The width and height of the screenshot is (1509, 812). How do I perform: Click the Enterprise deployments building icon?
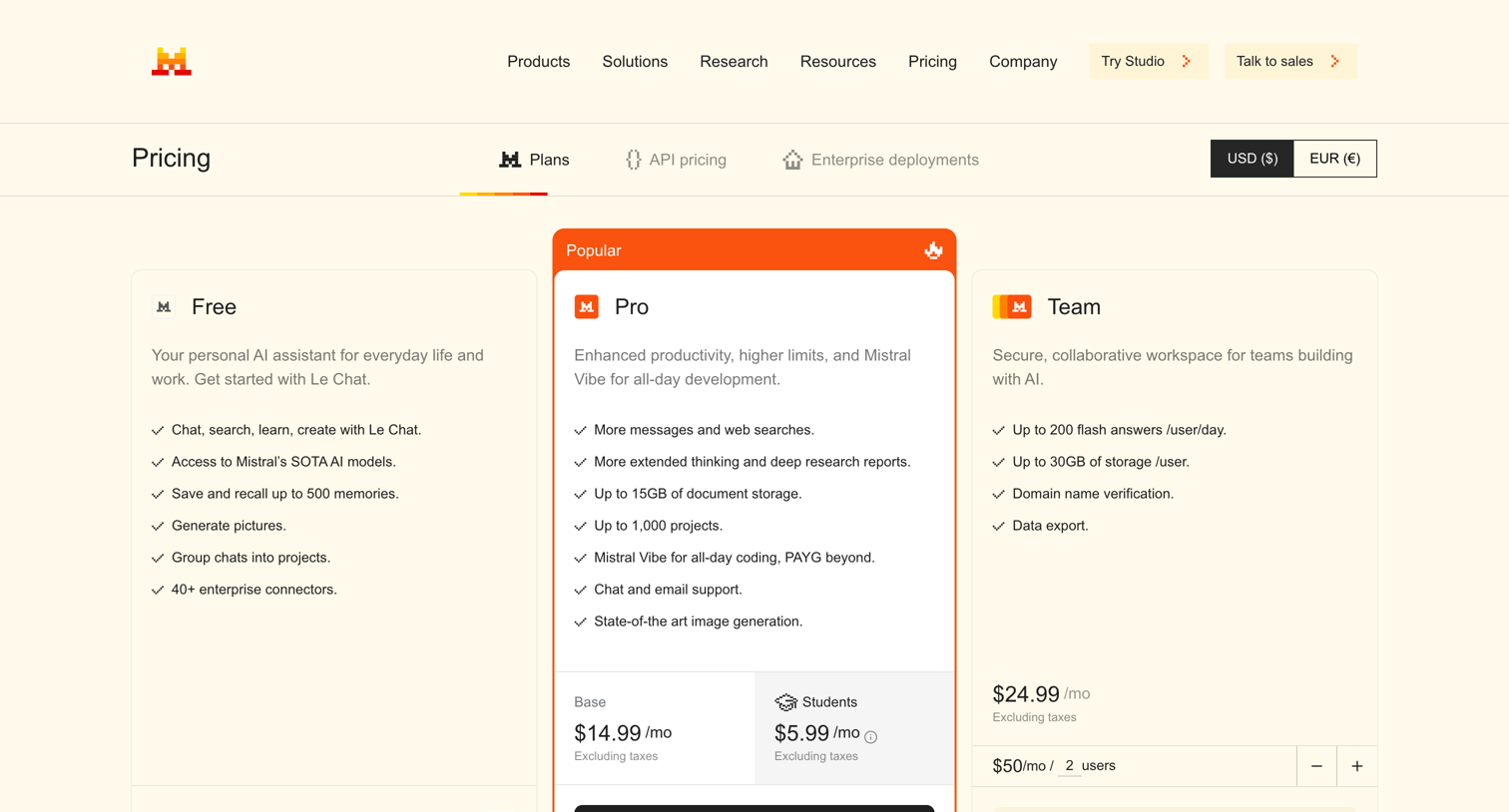pos(792,160)
